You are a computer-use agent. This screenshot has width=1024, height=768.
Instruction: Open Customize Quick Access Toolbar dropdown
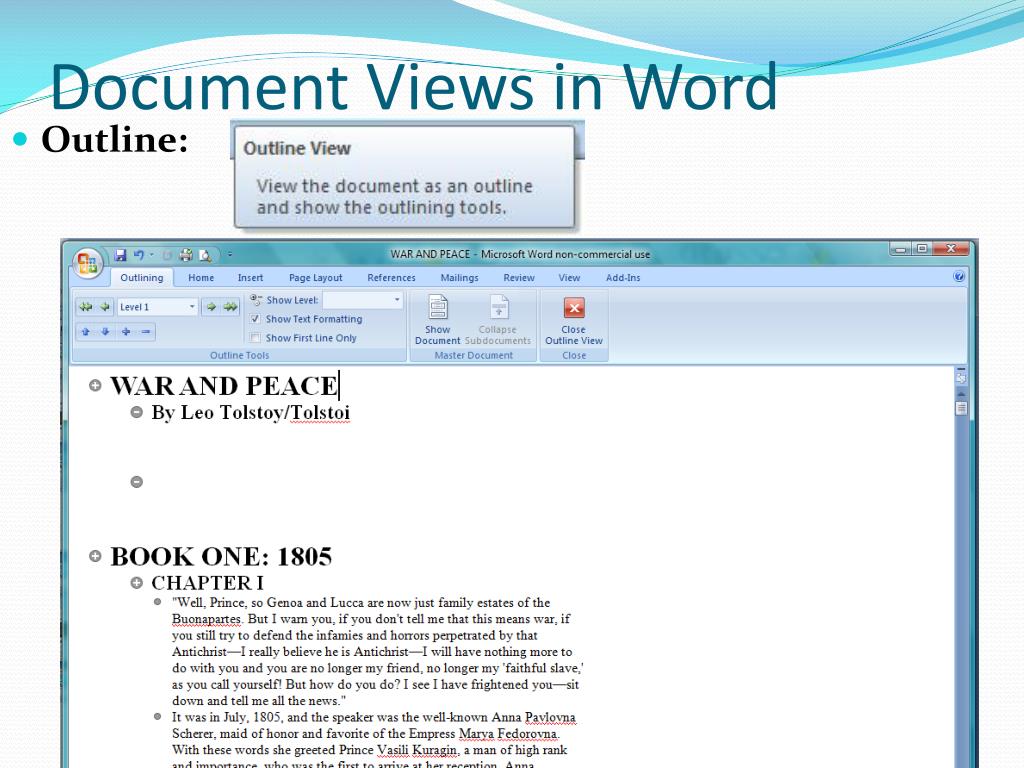point(230,255)
